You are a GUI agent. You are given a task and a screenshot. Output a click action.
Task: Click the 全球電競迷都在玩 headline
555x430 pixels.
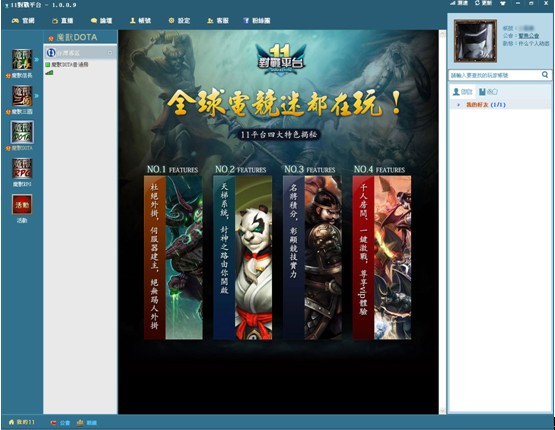(x=284, y=103)
